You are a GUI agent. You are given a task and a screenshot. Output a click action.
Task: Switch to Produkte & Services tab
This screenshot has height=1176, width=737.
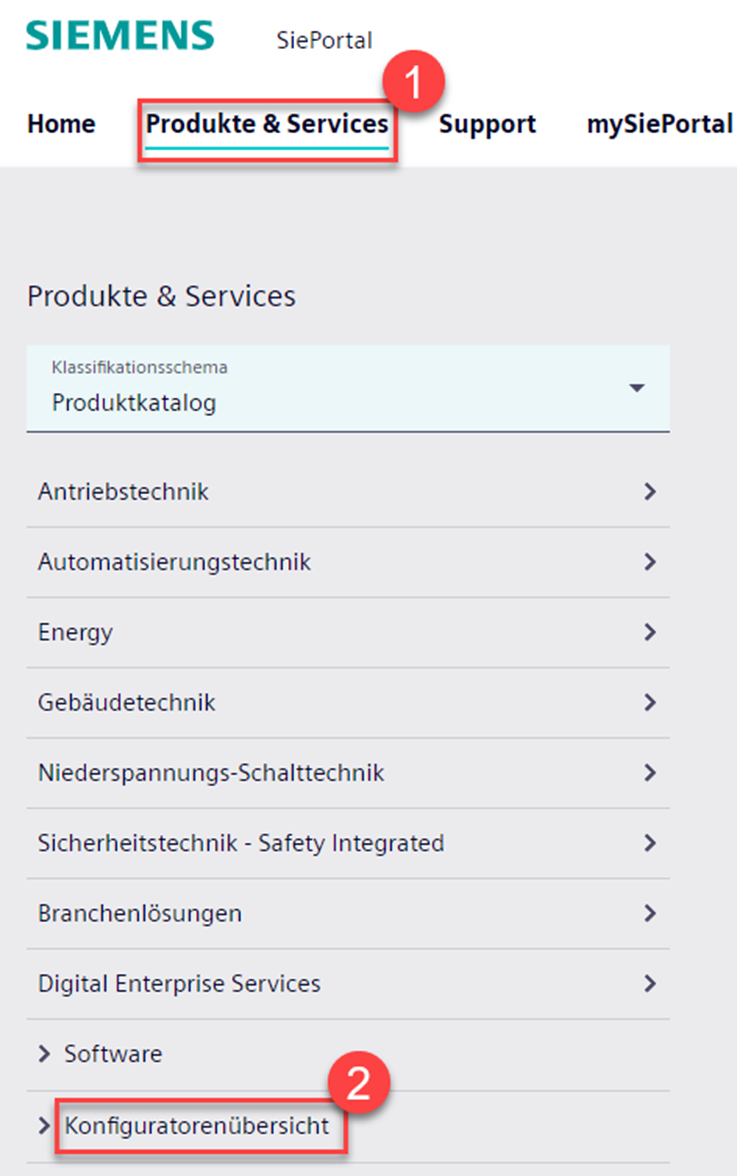267,124
